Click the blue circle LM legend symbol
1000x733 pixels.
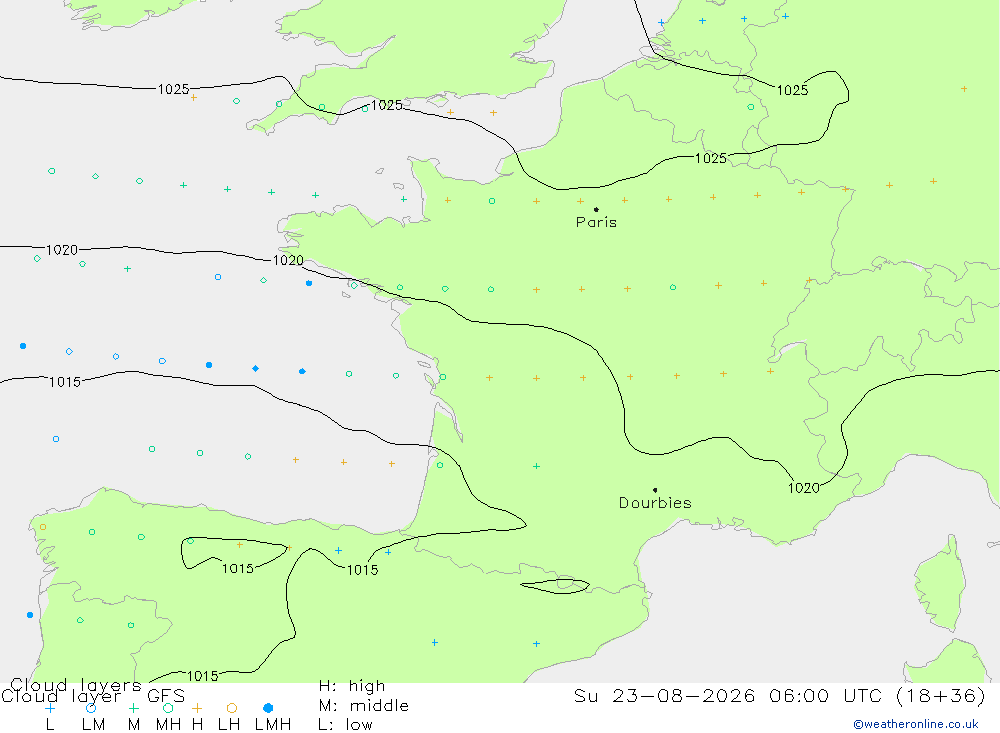click(x=91, y=708)
